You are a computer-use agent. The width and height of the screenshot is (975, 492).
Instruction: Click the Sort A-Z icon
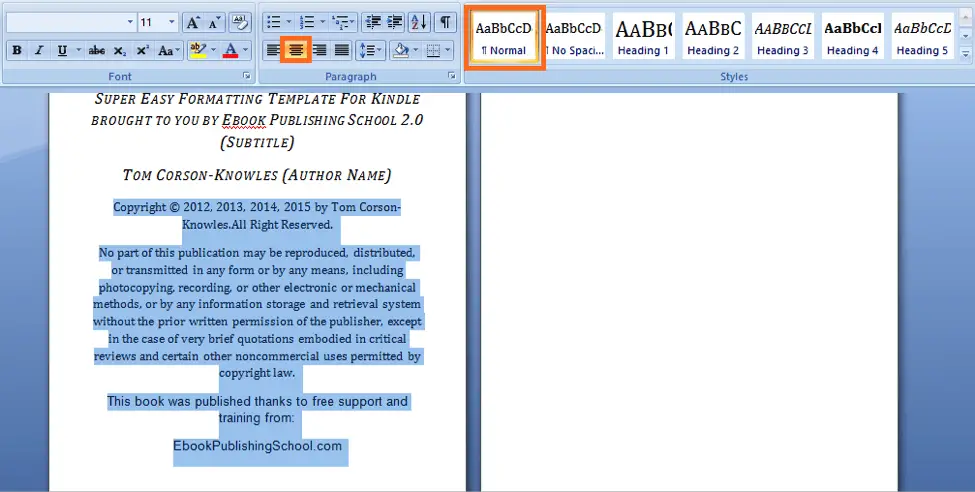coord(420,23)
